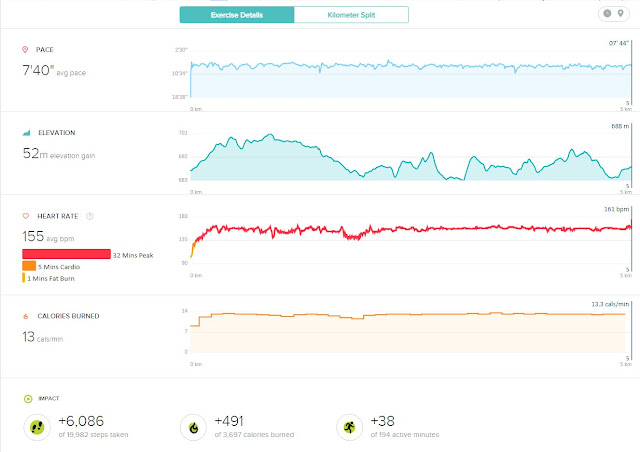Click the +491 calories value

click(x=229, y=421)
